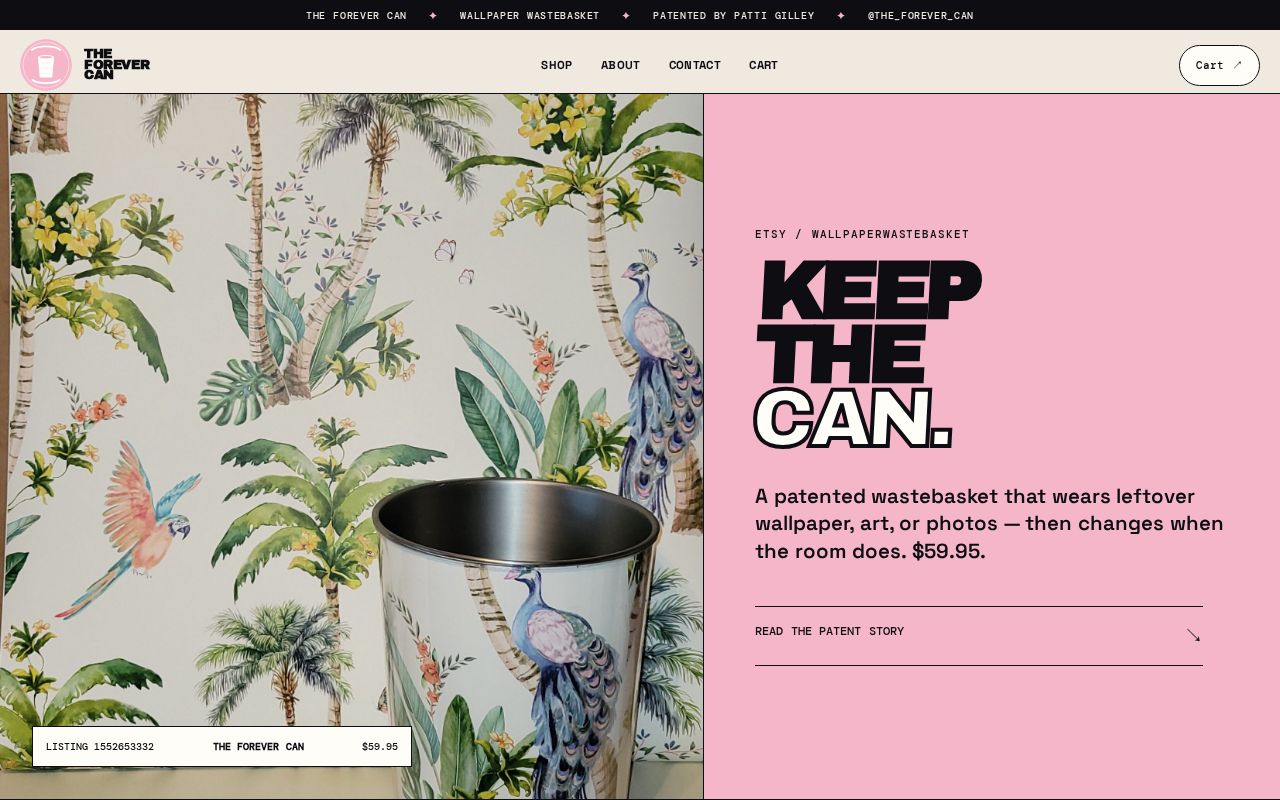The image size is (1280, 800).
Task: Click WALLPAPER WASTEBASKET in the top banner
Action: [x=530, y=15]
